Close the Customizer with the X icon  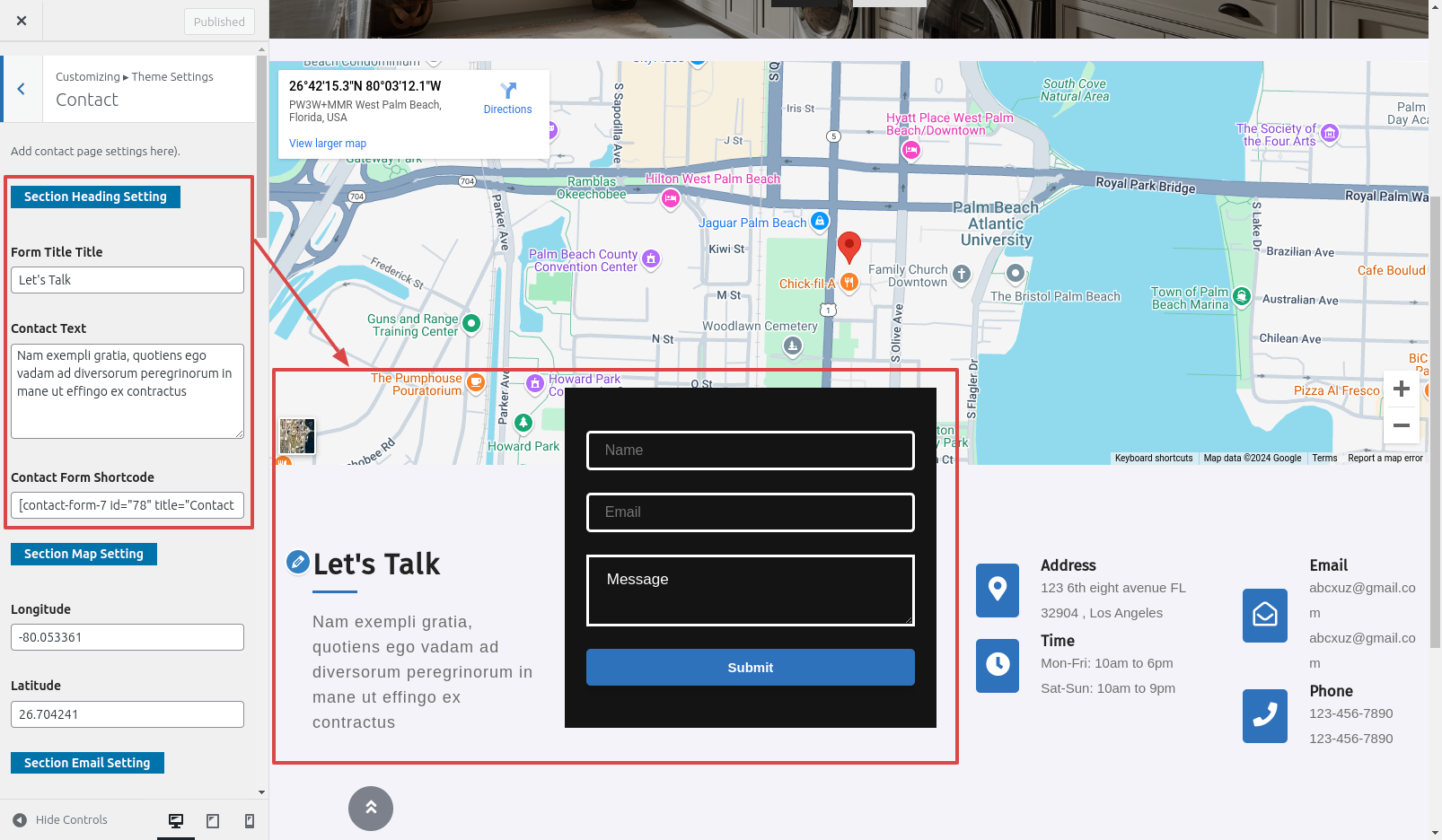(22, 21)
